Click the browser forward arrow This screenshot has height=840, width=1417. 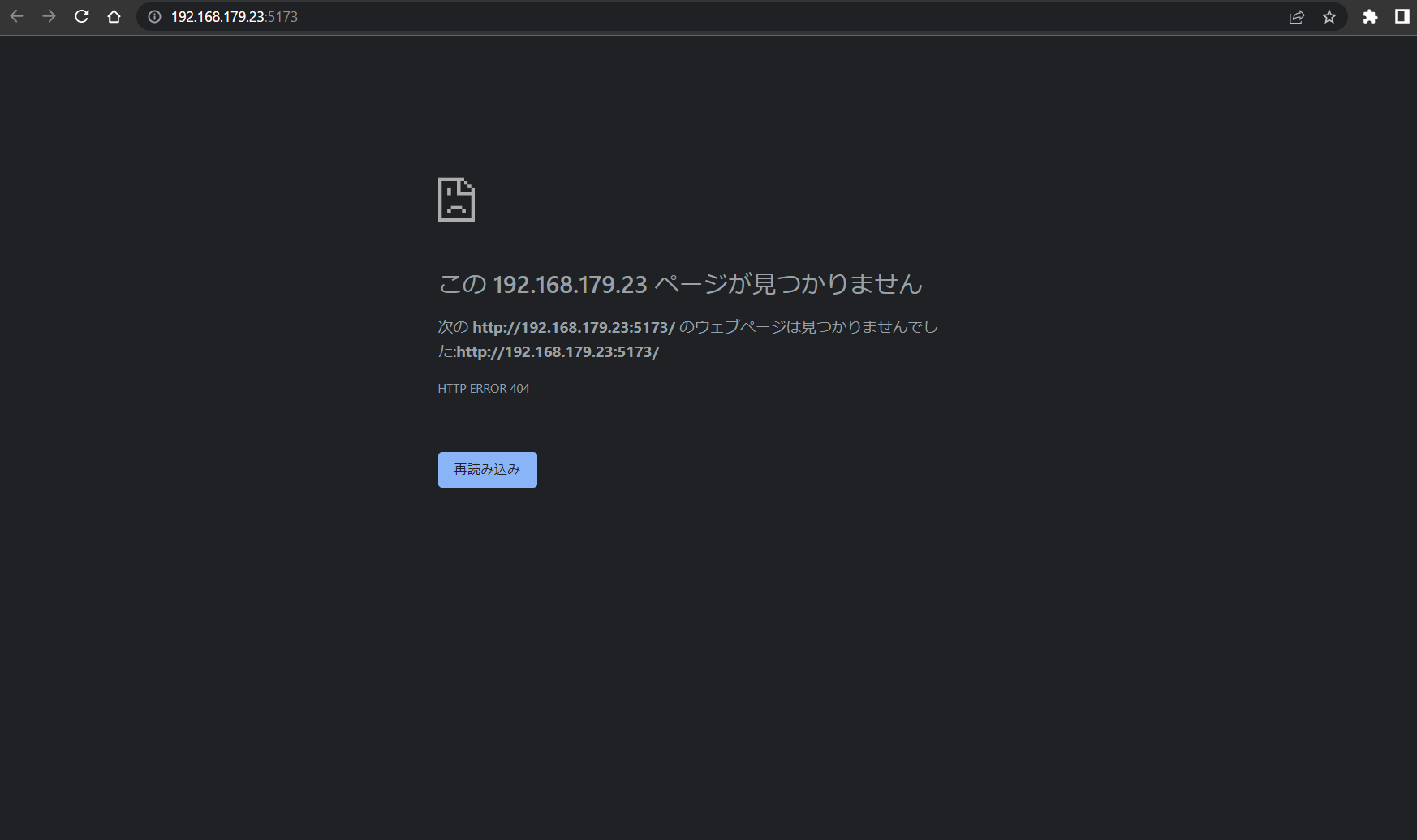coord(49,16)
